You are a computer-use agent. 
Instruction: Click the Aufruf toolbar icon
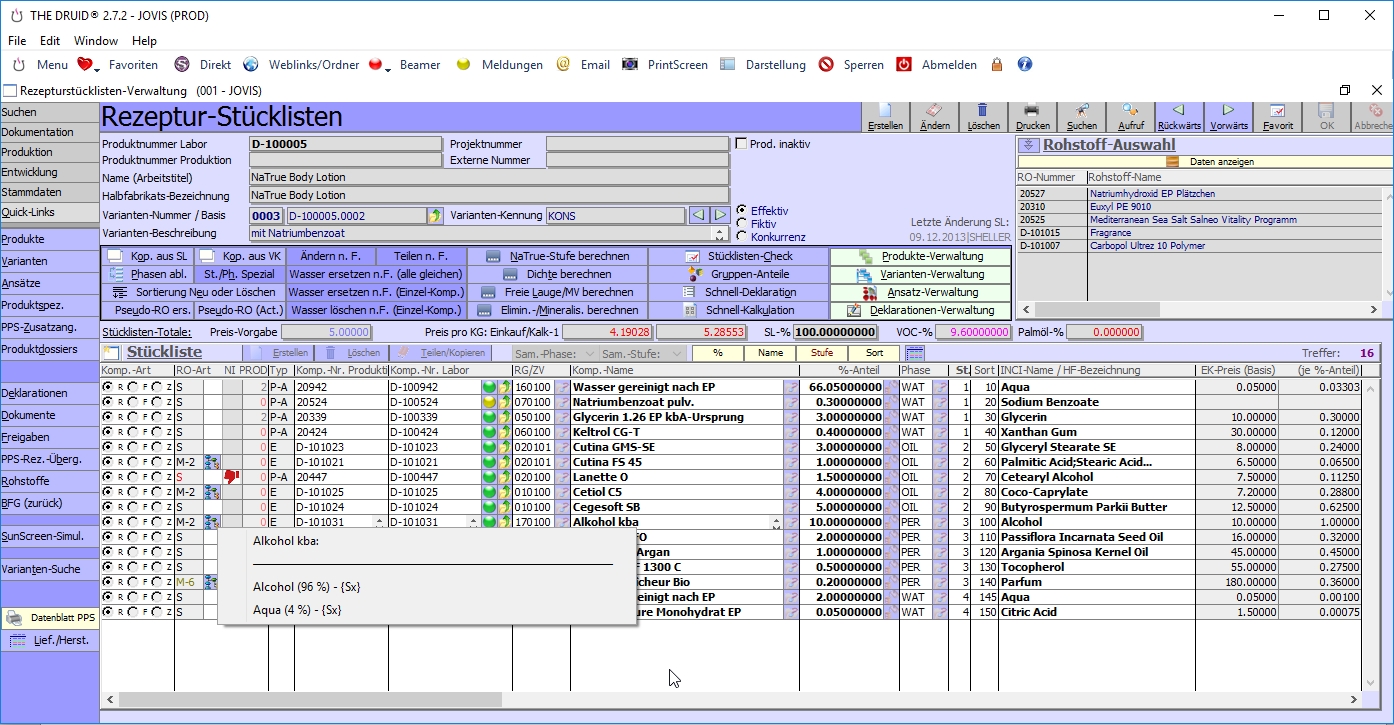click(x=1130, y=112)
